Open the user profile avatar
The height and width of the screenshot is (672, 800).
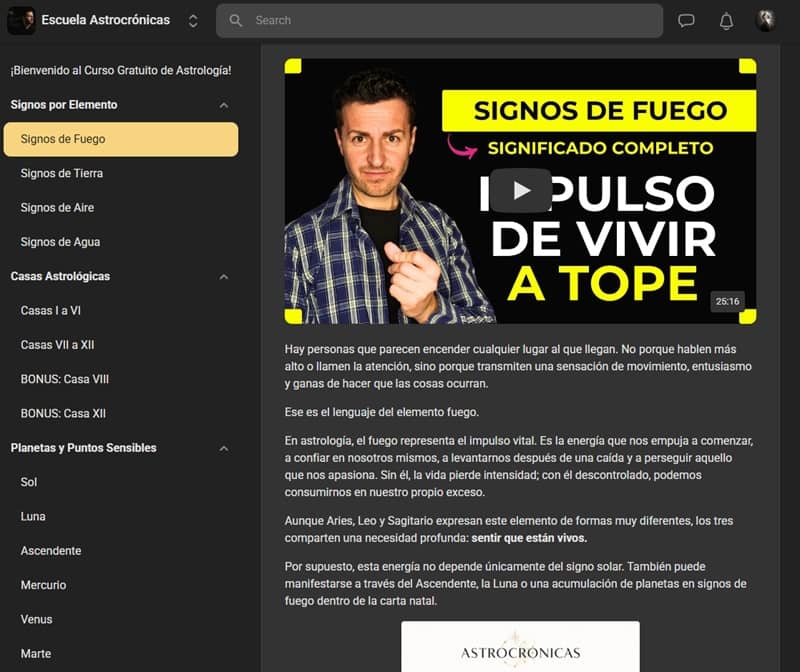(765, 20)
